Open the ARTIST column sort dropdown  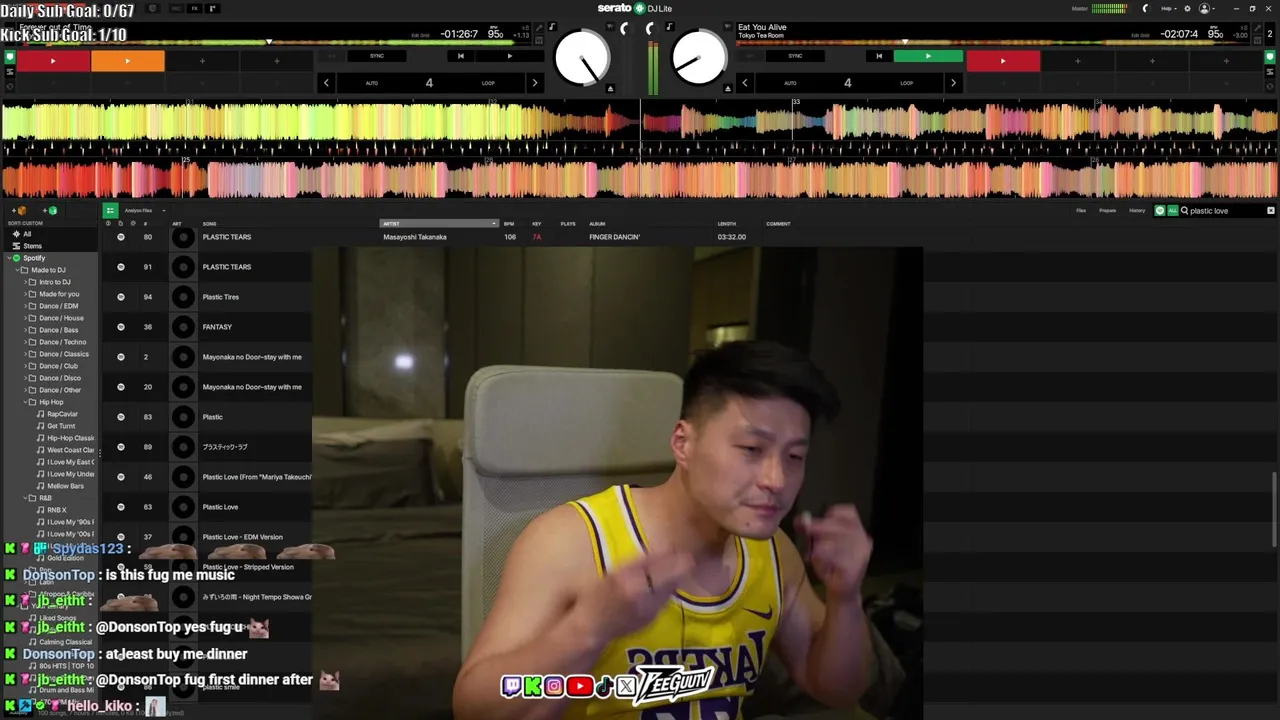(493, 224)
